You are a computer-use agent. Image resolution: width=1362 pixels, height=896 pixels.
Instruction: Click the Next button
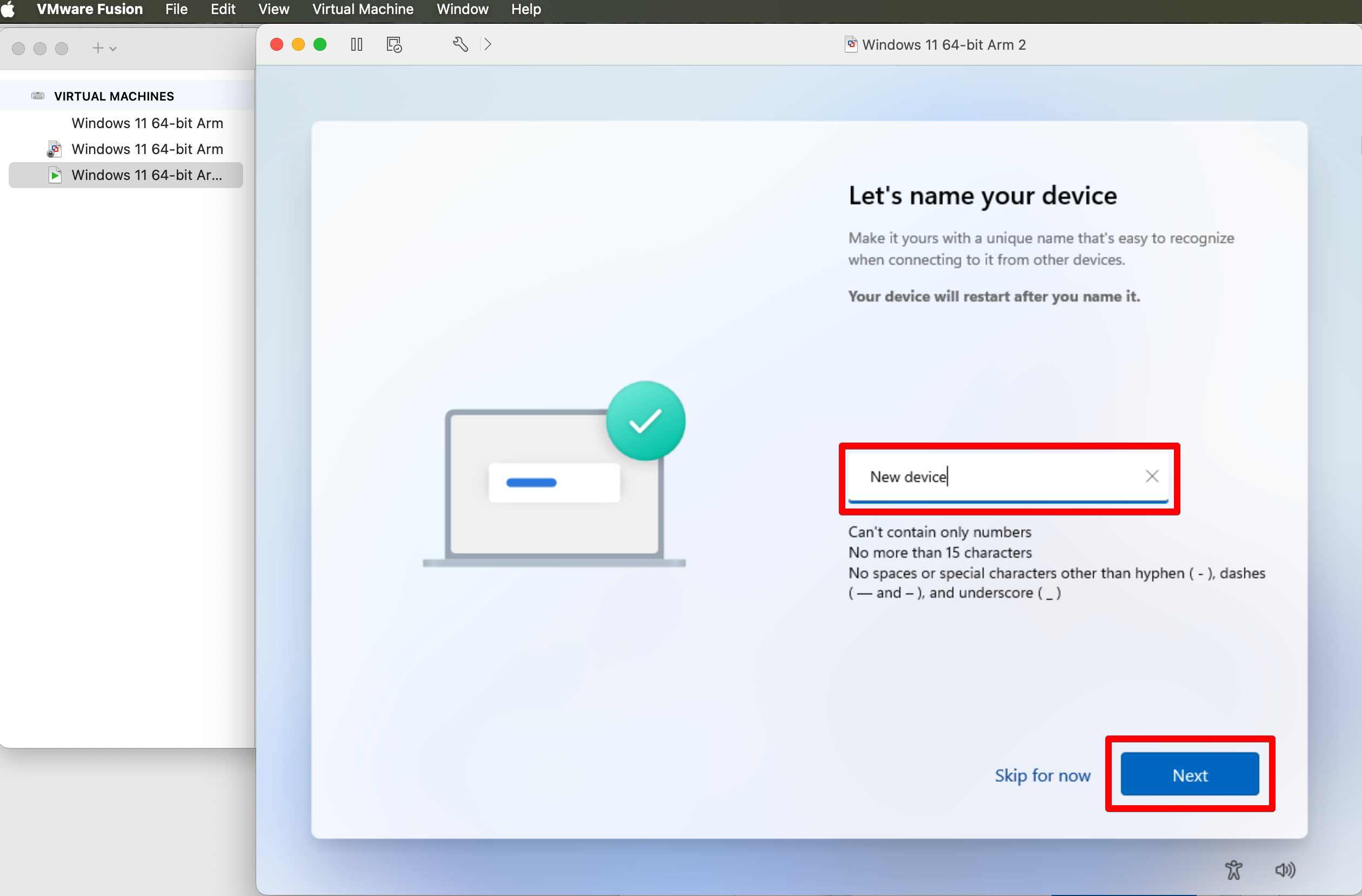(x=1189, y=775)
